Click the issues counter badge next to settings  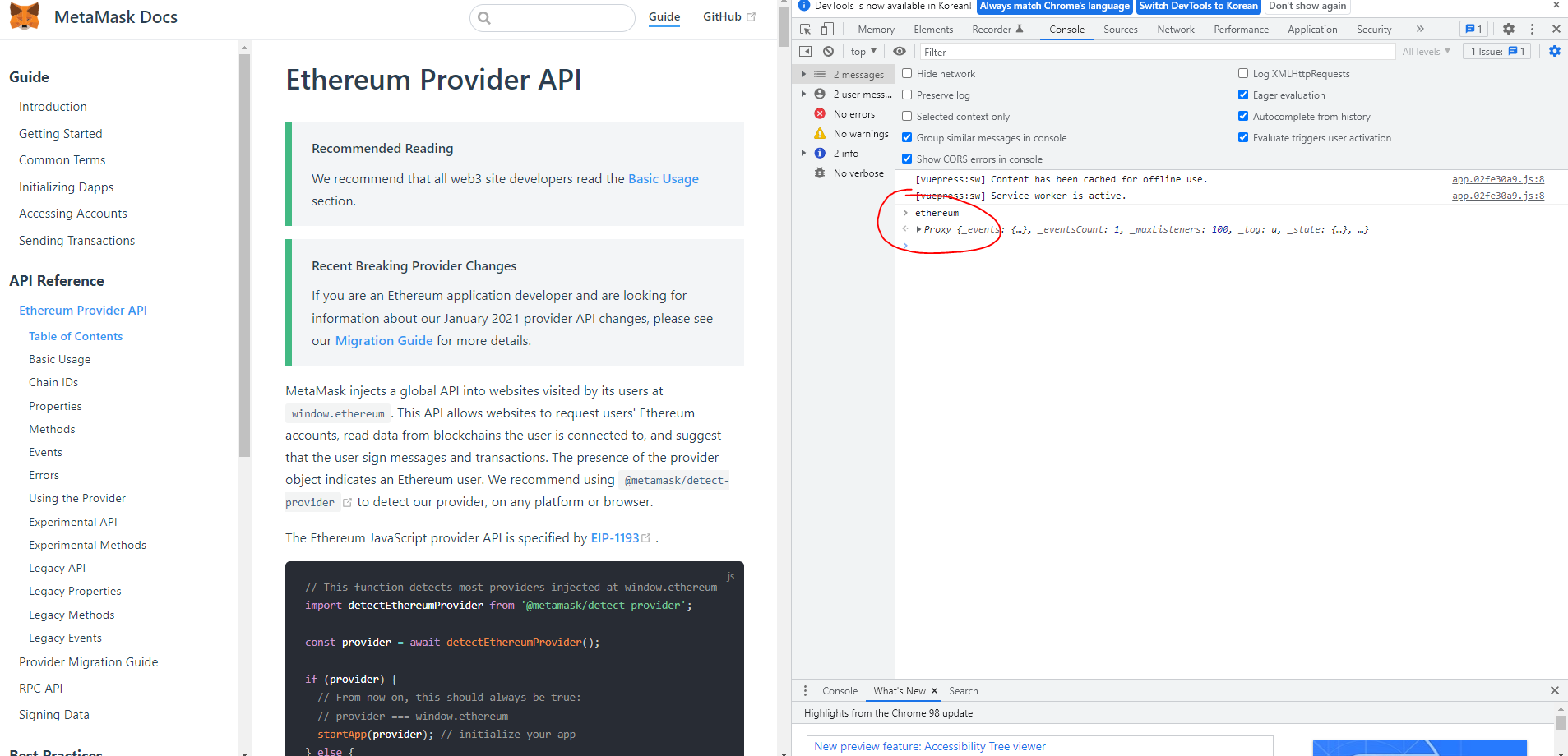1473,29
